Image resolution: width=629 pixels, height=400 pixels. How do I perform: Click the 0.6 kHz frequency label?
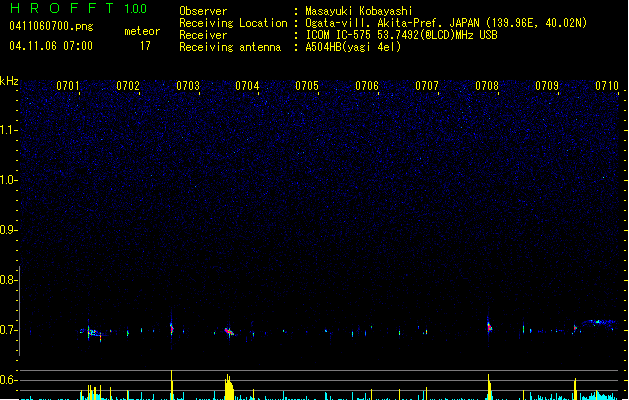point(8,380)
